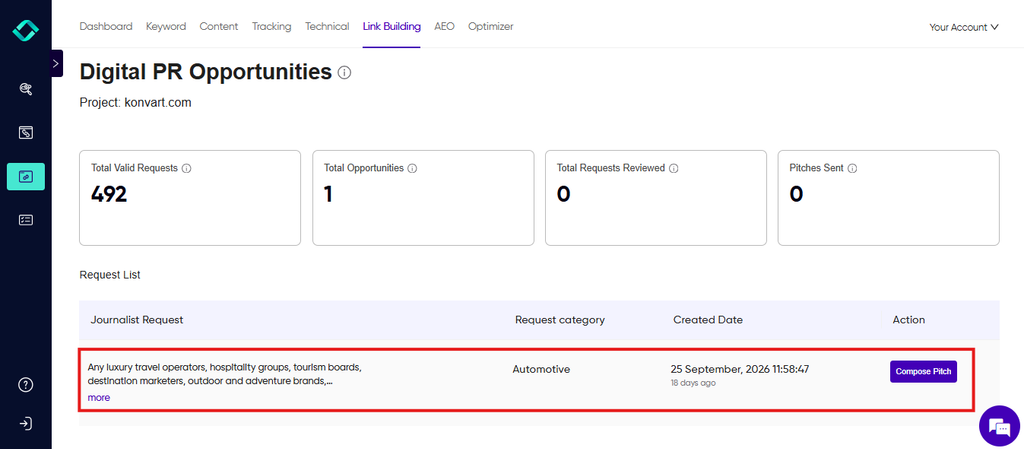
Task: Click the Digital PR Opportunities title
Action: [206, 72]
